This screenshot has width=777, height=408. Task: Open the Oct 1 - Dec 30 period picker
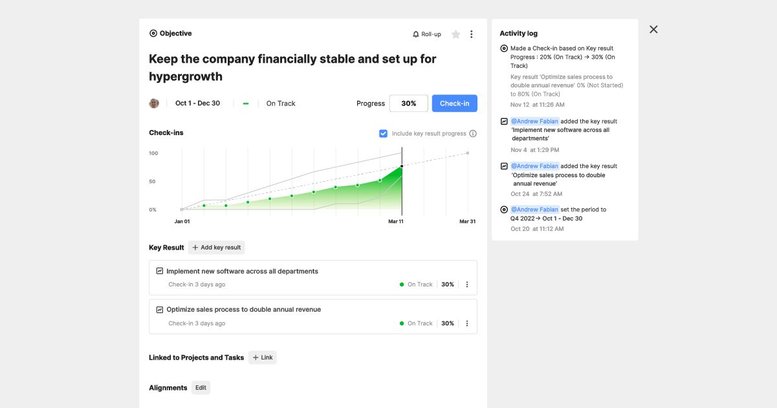(197, 103)
